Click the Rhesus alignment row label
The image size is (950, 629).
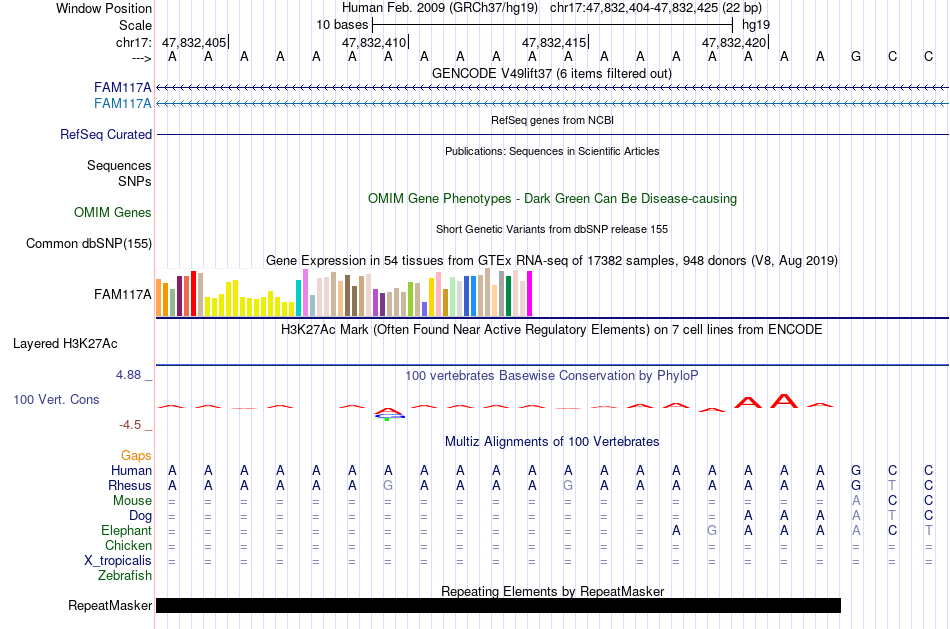(130, 485)
